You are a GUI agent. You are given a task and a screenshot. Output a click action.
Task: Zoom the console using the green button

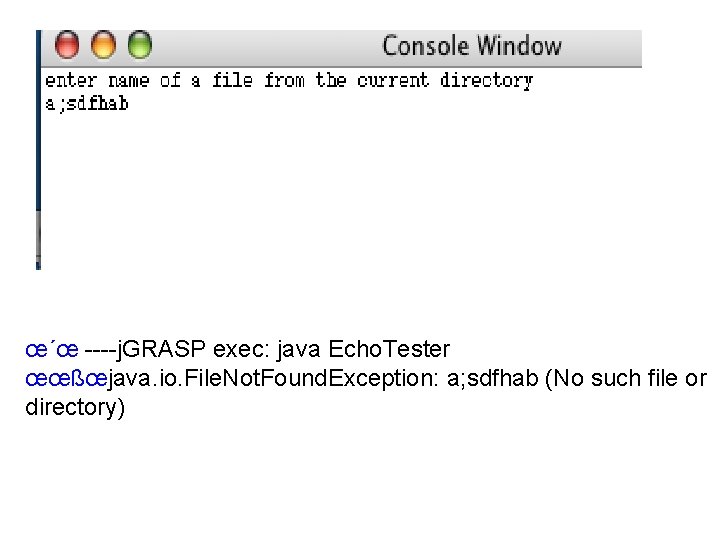click(140, 45)
